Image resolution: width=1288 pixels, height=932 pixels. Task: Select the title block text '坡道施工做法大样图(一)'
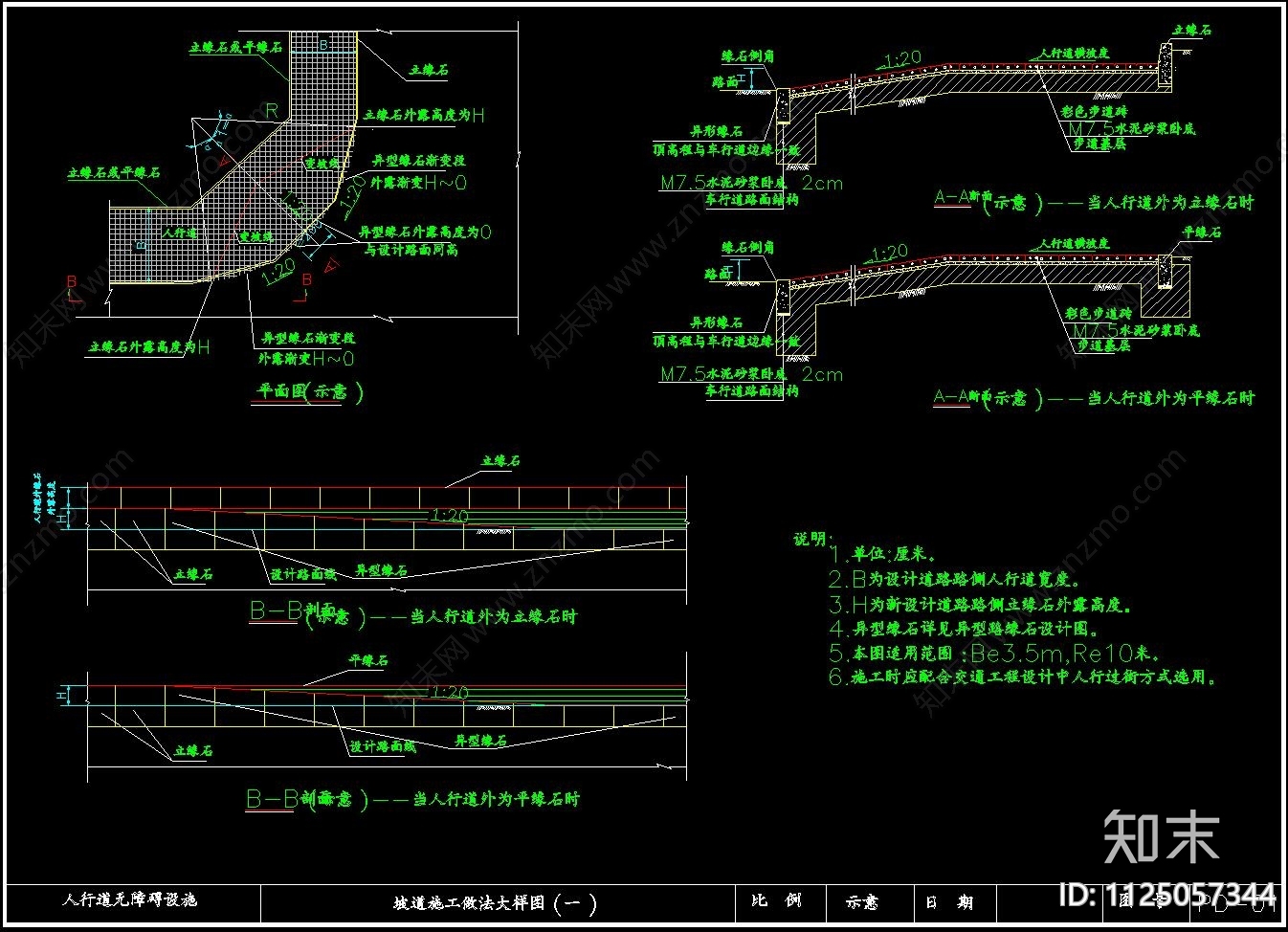(x=496, y=903)
